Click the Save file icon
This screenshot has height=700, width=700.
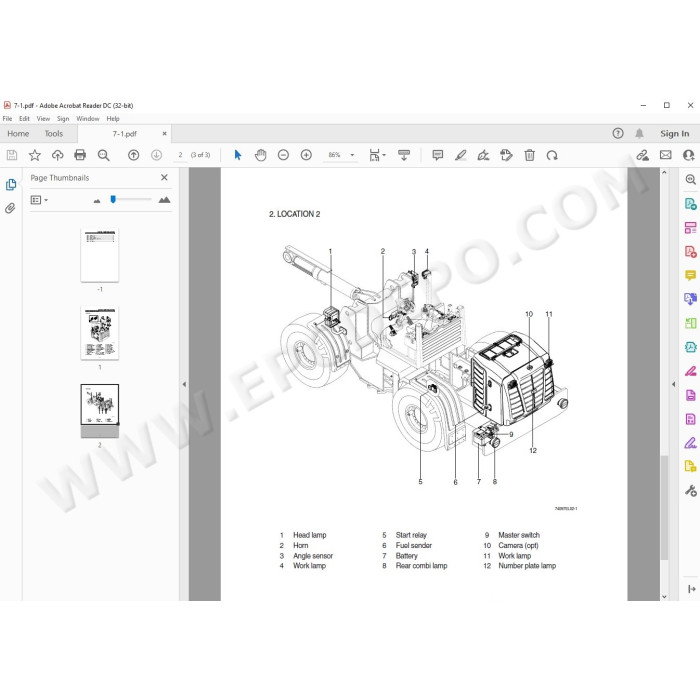point(12,155)
